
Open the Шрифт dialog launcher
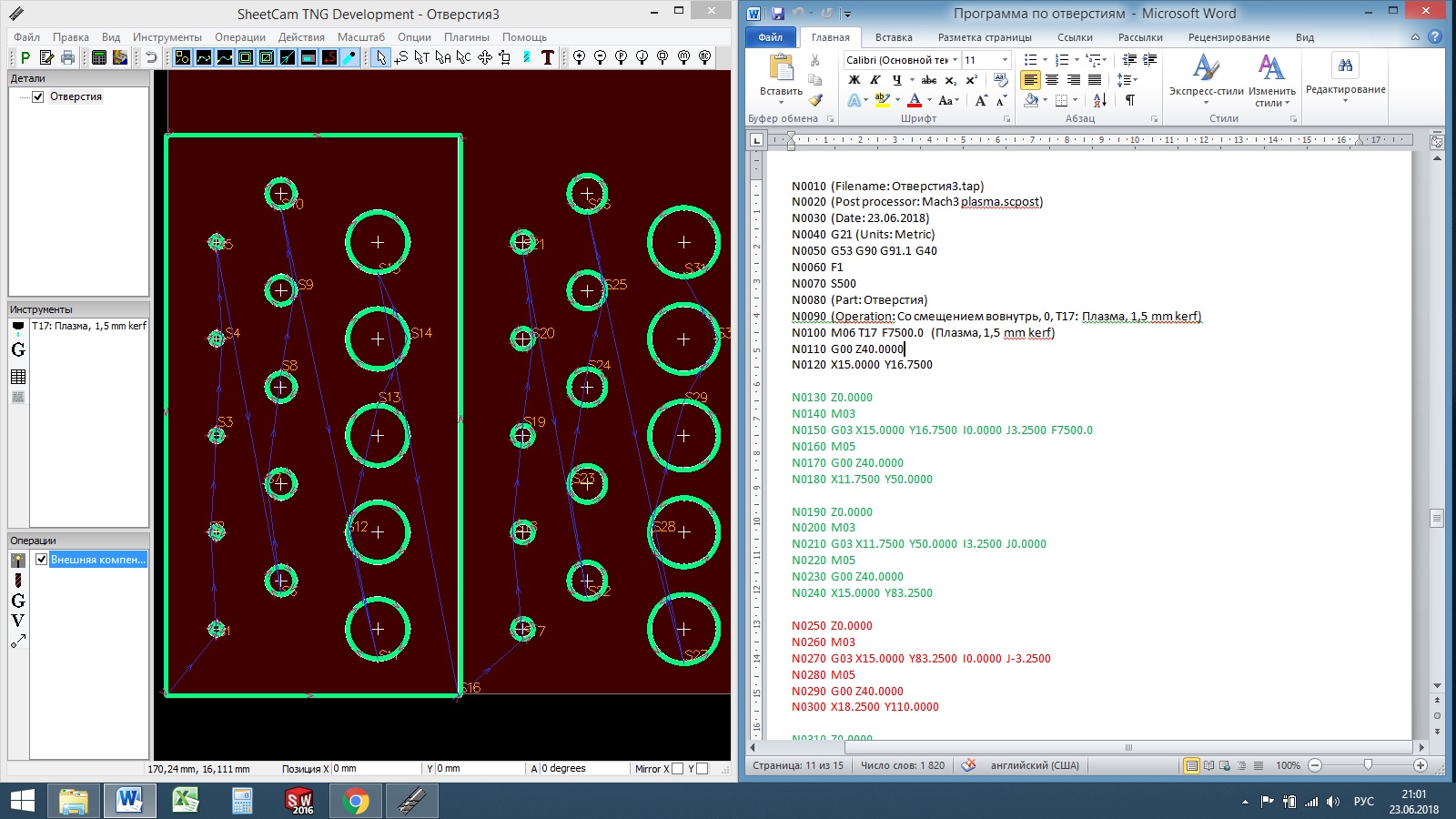[1006, 119]
